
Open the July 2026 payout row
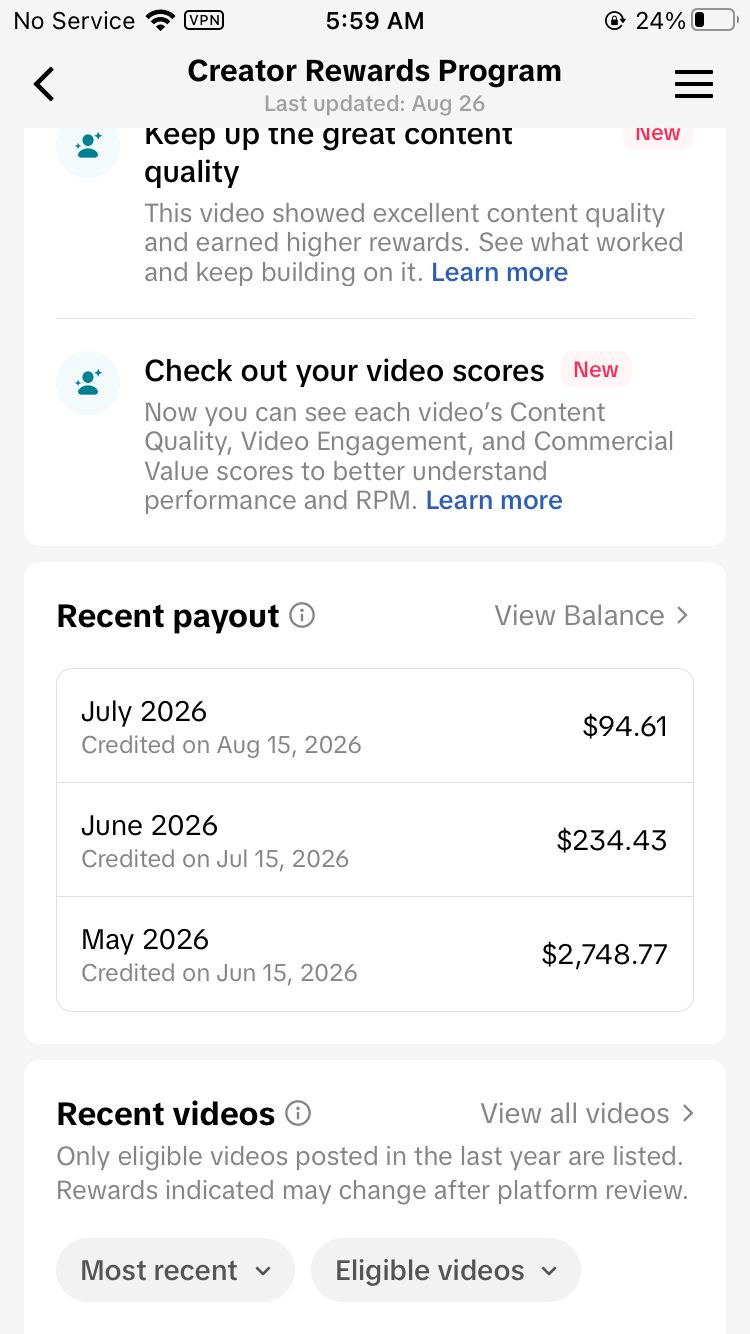[x=375, y=726]
